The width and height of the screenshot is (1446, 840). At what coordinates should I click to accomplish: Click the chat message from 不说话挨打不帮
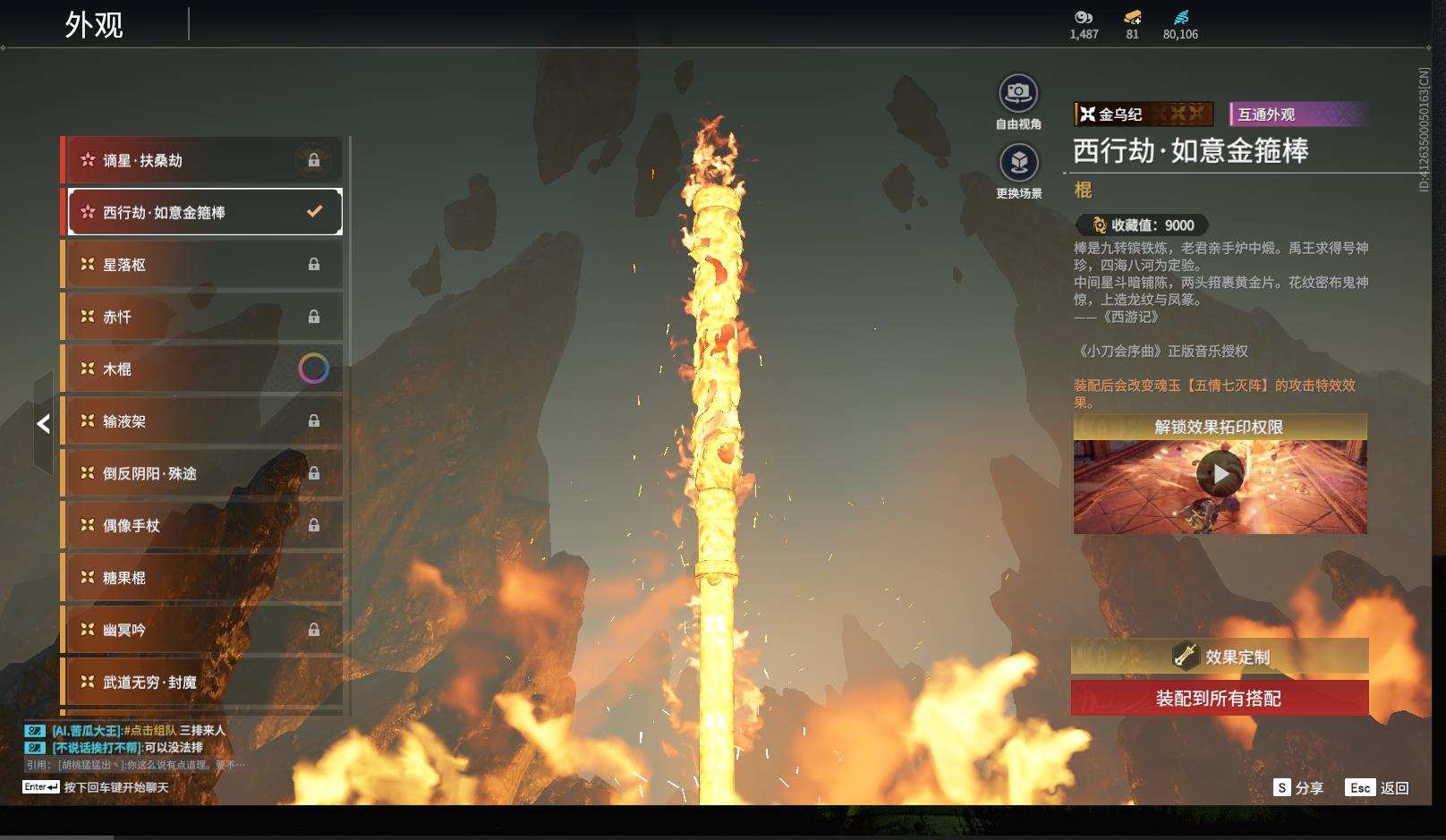(114, 747)
